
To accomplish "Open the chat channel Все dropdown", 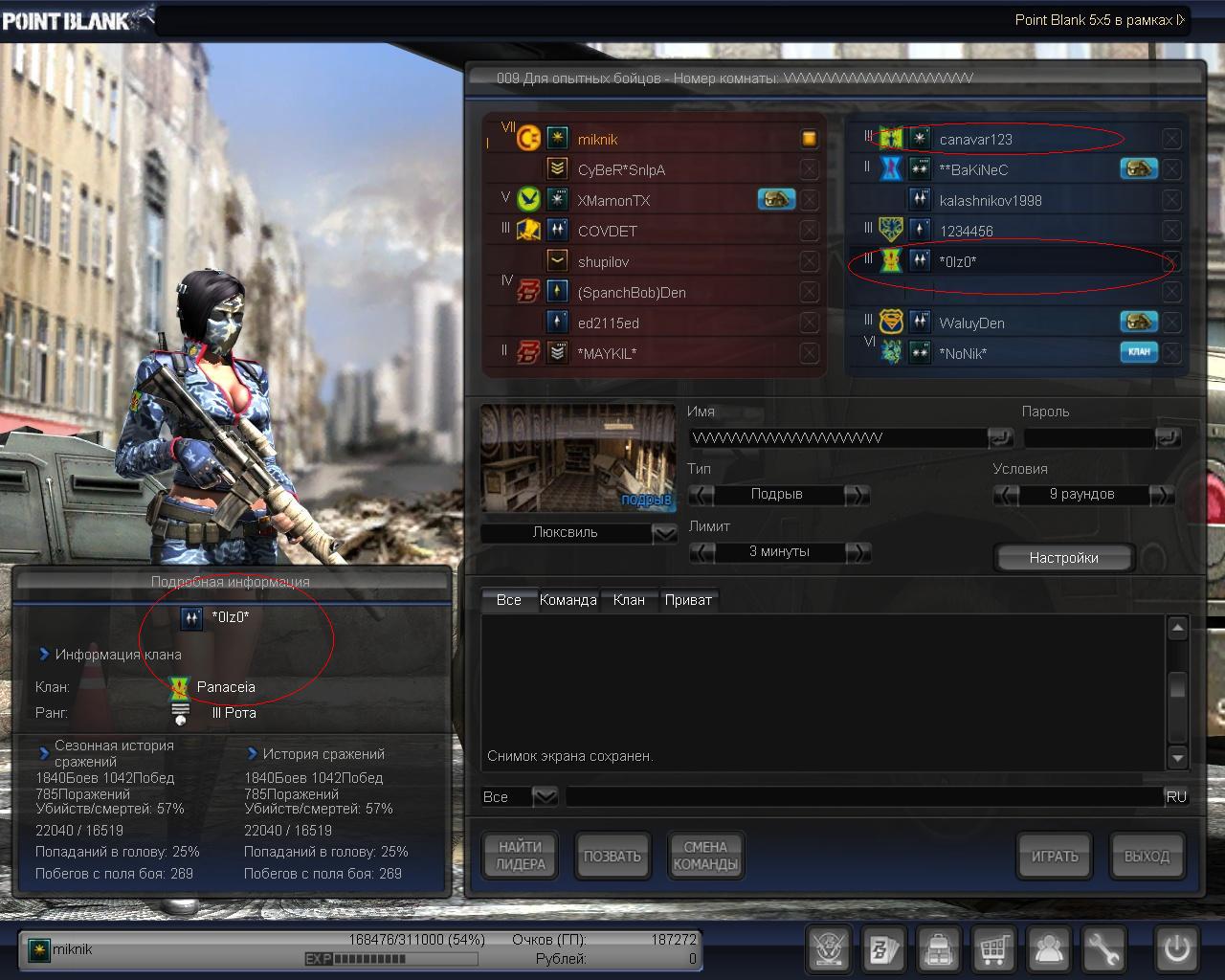I will [545, 796].
